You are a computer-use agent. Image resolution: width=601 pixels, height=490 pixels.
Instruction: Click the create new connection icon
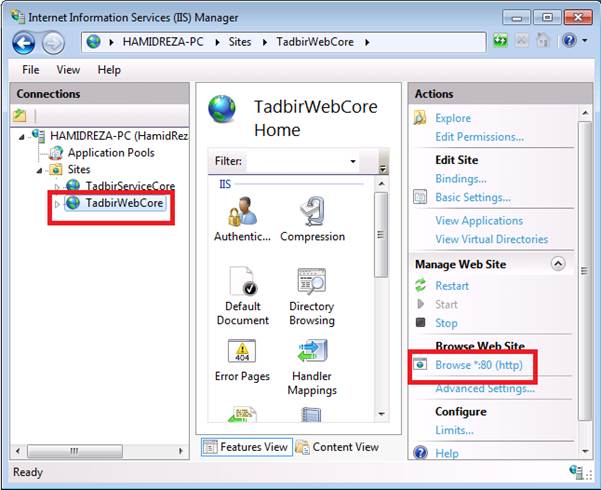click(20, 115)
